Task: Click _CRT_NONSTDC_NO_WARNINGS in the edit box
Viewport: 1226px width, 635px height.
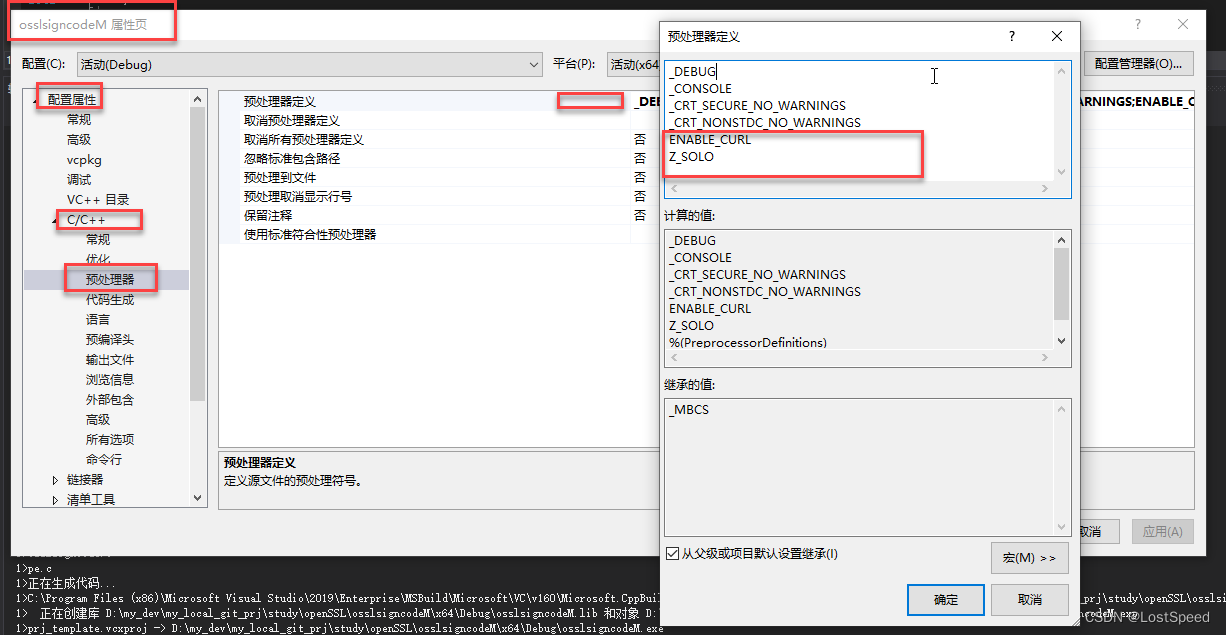Action: click(764, 123)
